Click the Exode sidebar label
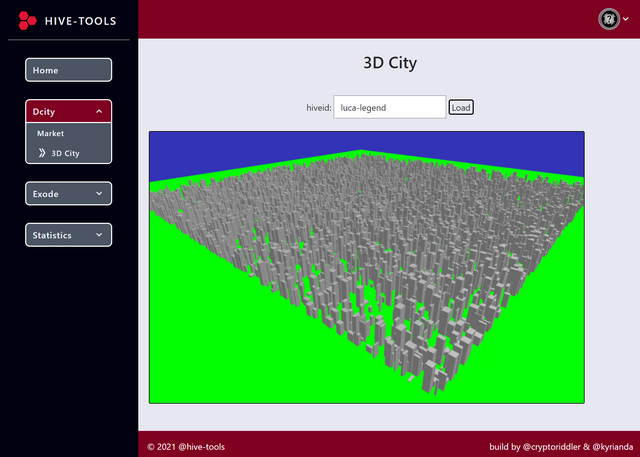Screen dimensions: 640x457 [46, 193]
